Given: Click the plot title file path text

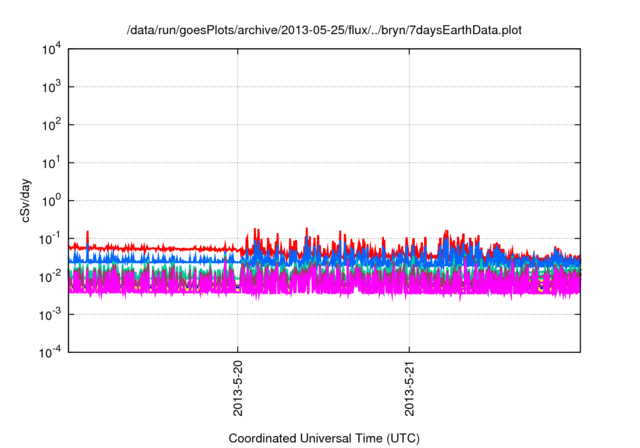Looking at the screenshot, I should (x=324, y=30).
